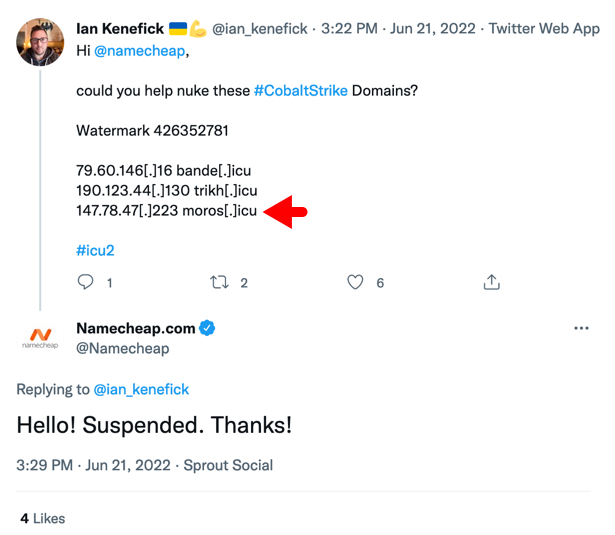Click the @Namecheap handle below name
615x535 pixels.
click(x=122, y=348)
